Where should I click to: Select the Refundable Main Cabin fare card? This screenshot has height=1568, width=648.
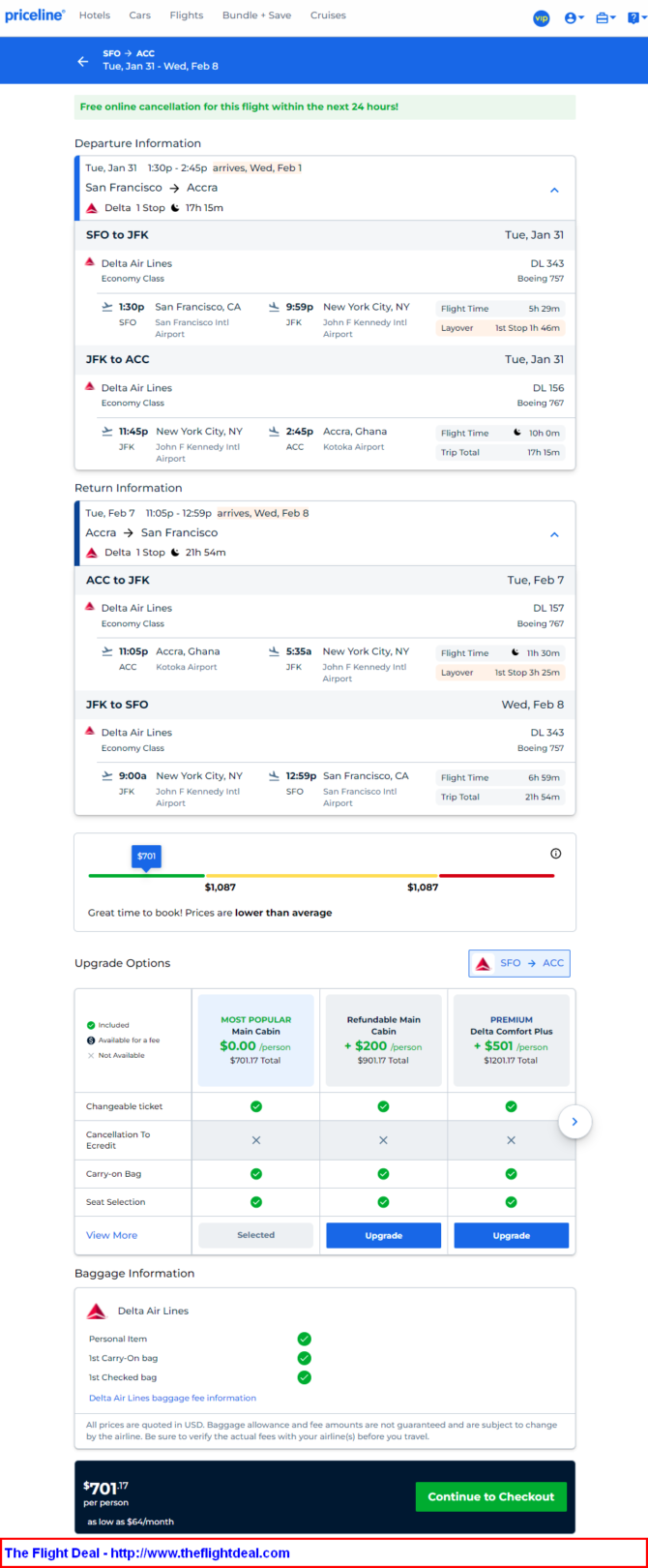pyautogui.click(x=384, y=1040)
